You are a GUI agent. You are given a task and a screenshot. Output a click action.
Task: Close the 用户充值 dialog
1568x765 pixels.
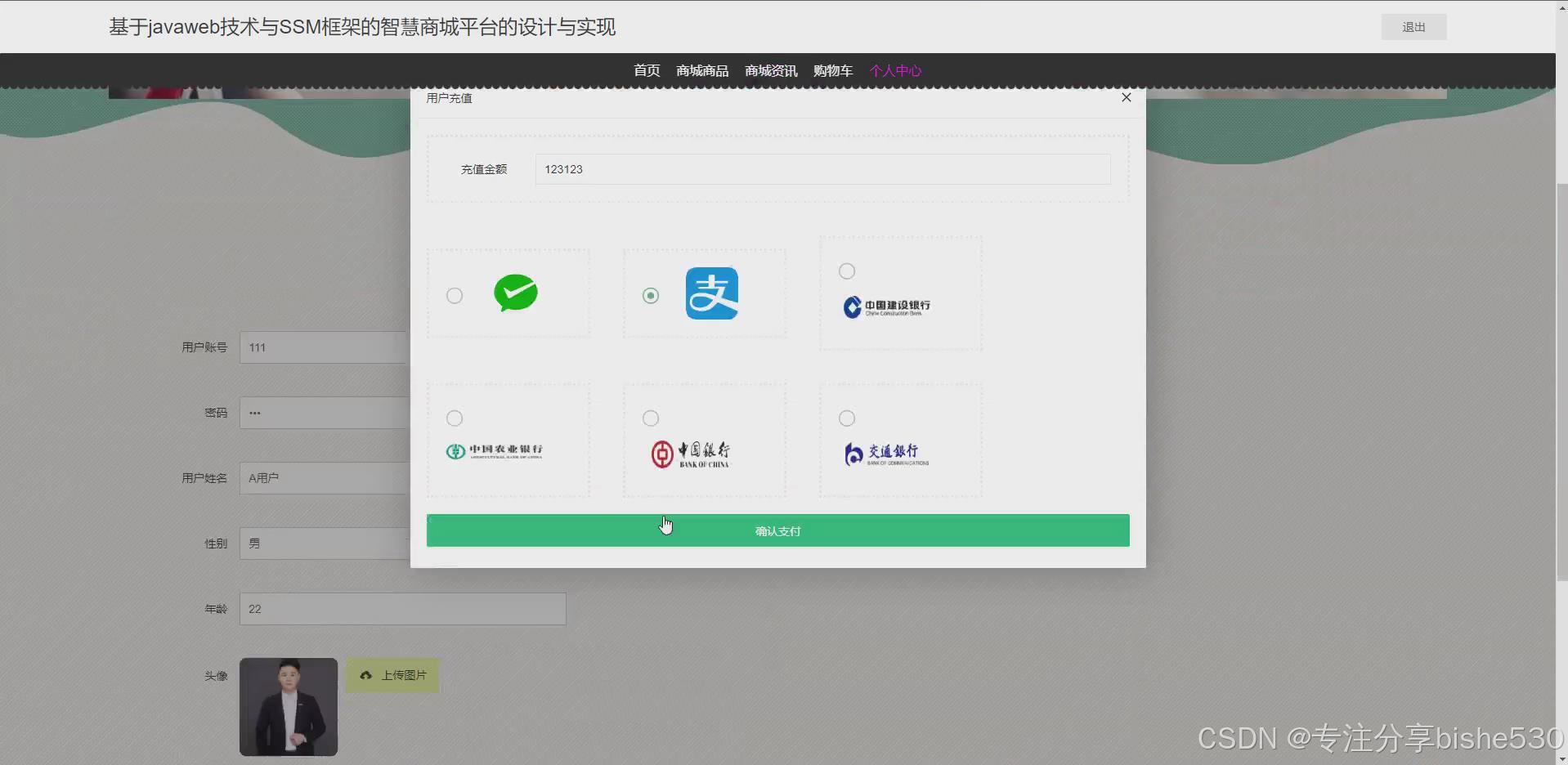click(x=1127, y=97)
